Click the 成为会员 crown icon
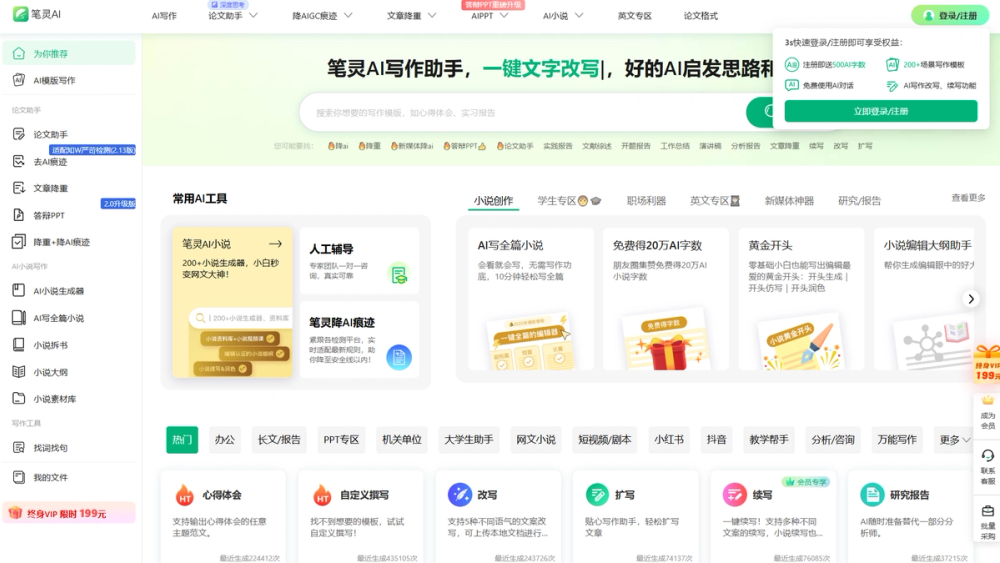Screen dimensions: 1000x563 tap(987, 401)
